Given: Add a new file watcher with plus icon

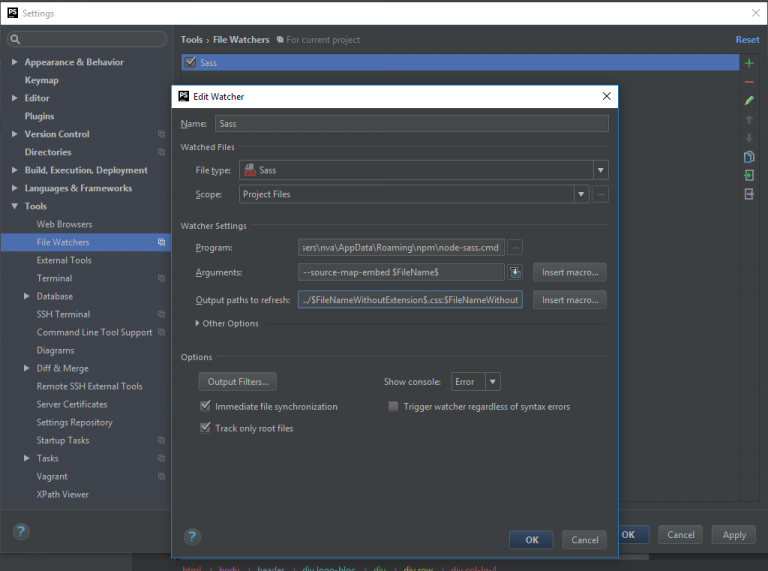Looking at the screenshot, I should coord(749,63).
